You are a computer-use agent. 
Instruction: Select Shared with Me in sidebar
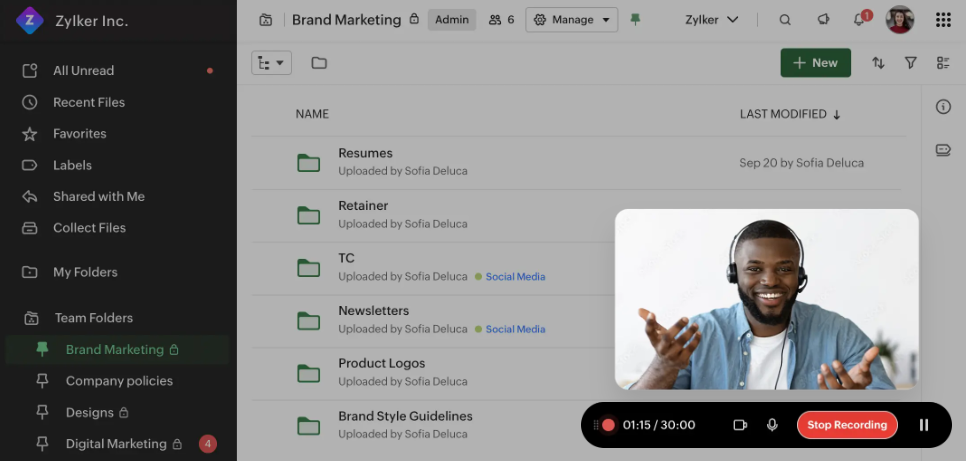coord(98,197)
